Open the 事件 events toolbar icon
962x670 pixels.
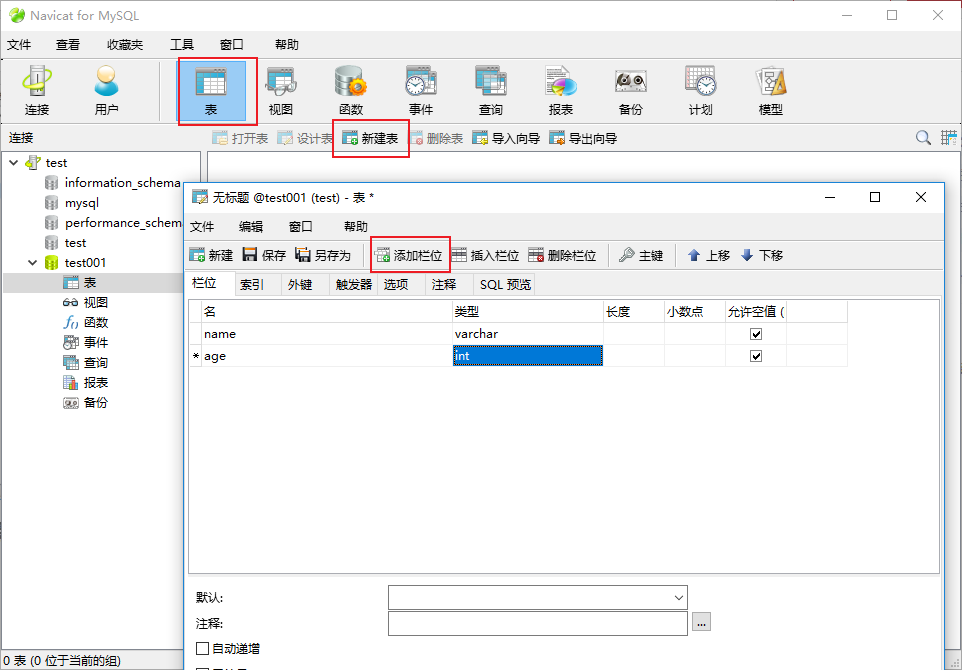coord(421,91)
